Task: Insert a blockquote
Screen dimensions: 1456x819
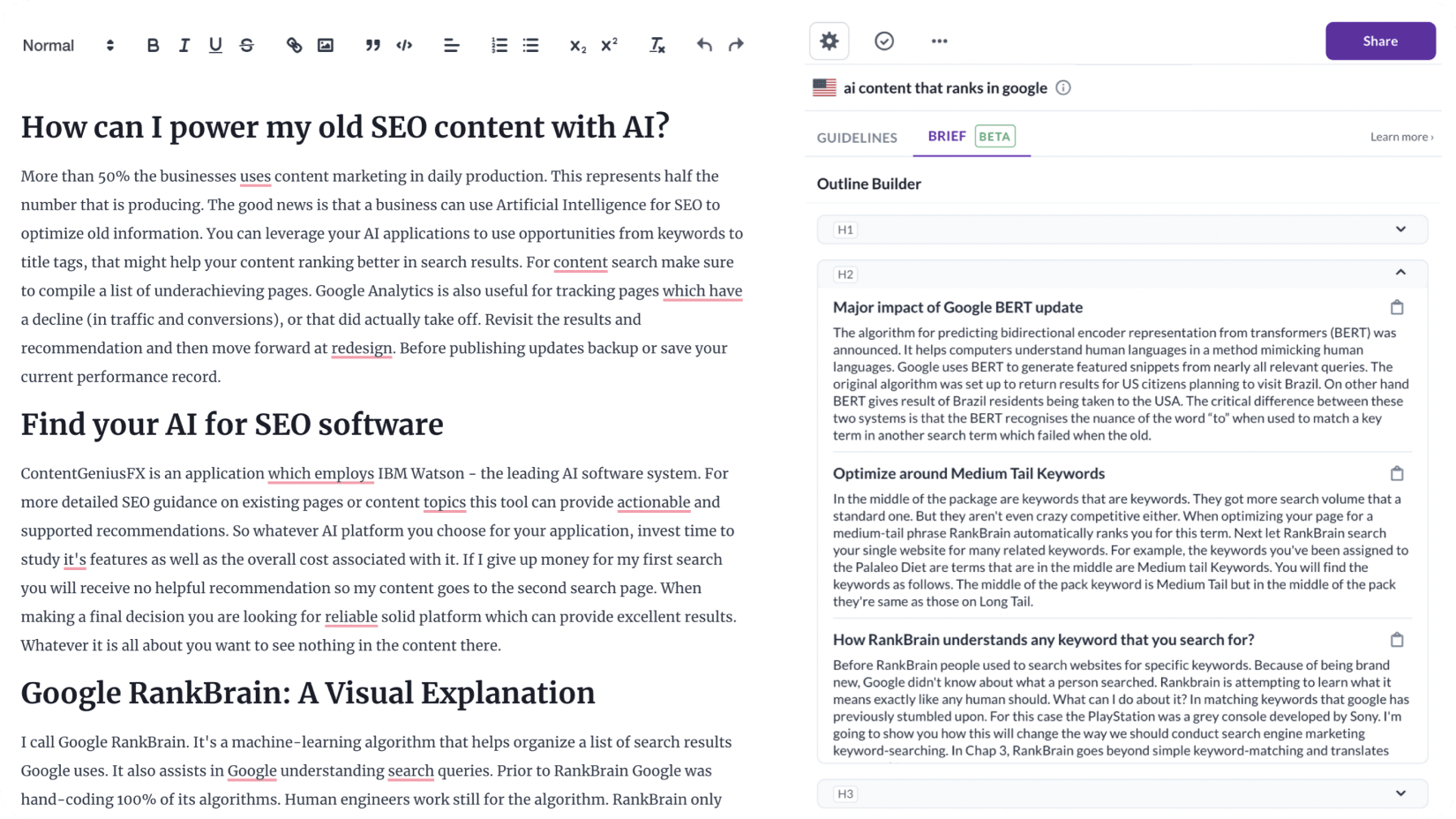Action: (x=372, y=45)
